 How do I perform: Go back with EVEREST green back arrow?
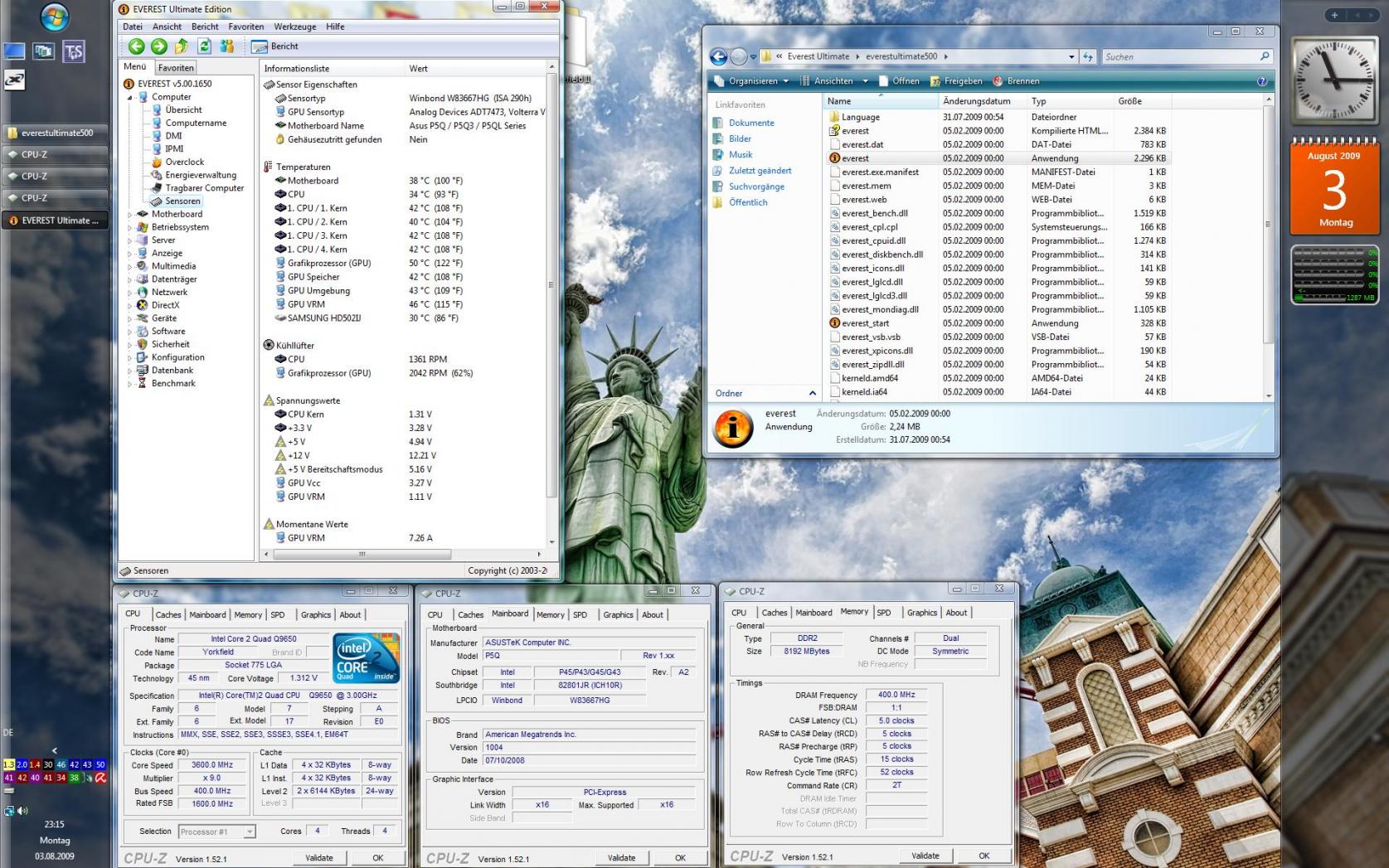tap(137, 46)
